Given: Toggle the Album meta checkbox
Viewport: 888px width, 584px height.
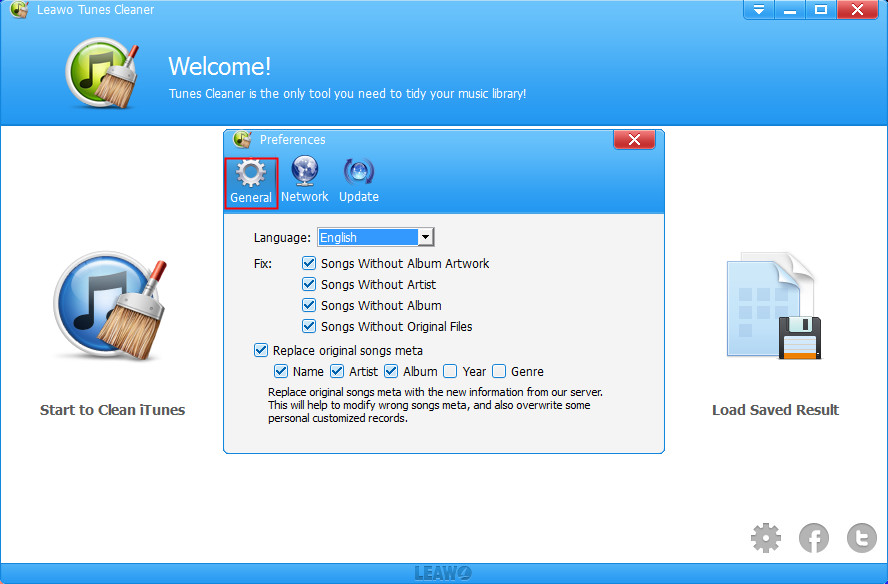Looking at the screenshot, I should [x=391, y=371].
